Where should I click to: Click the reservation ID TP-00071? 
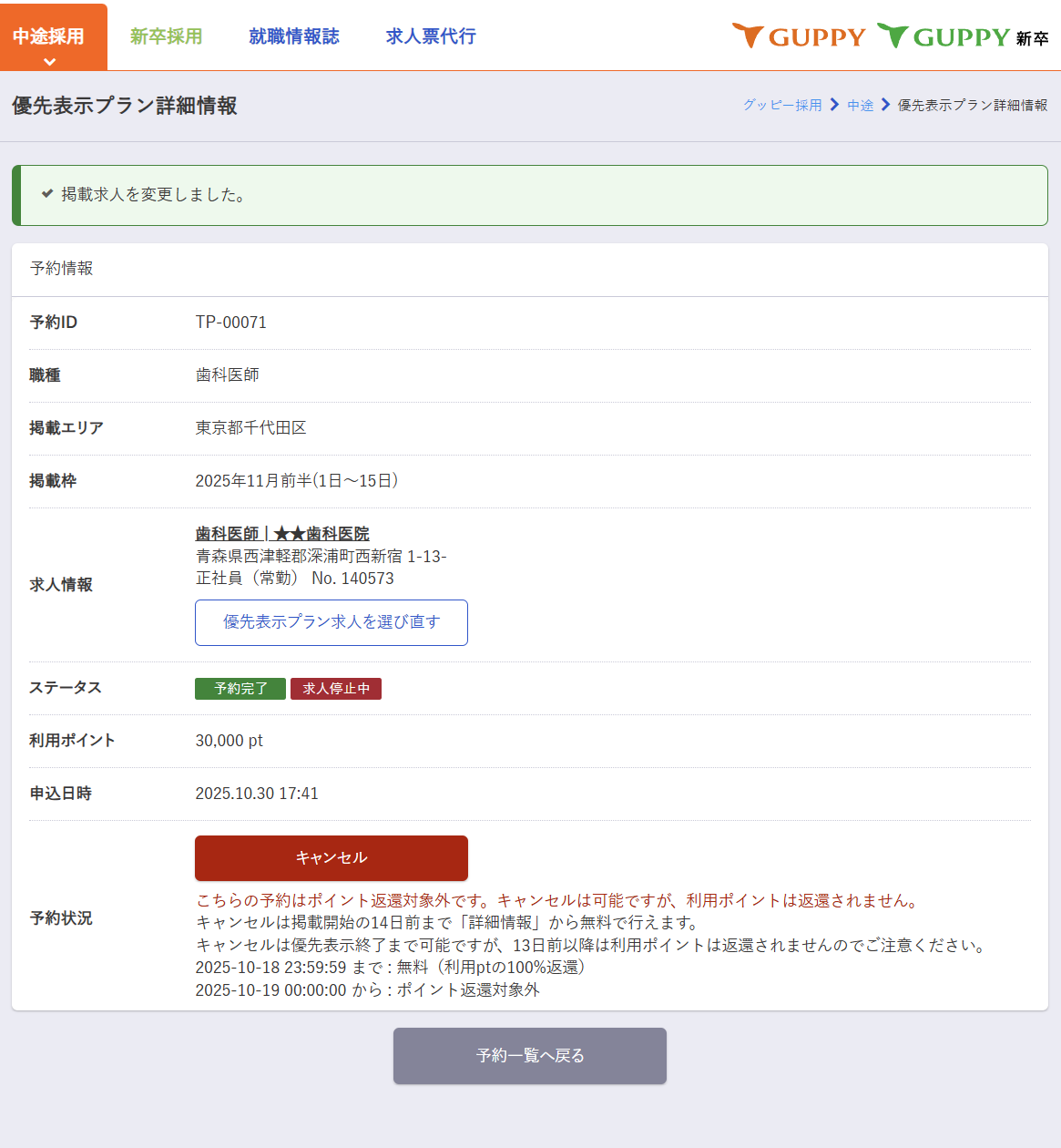tap(231, 323)
